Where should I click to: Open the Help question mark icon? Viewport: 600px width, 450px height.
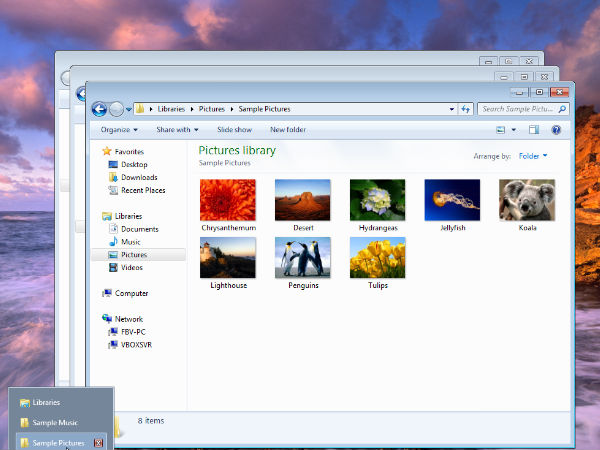point(556,130)
